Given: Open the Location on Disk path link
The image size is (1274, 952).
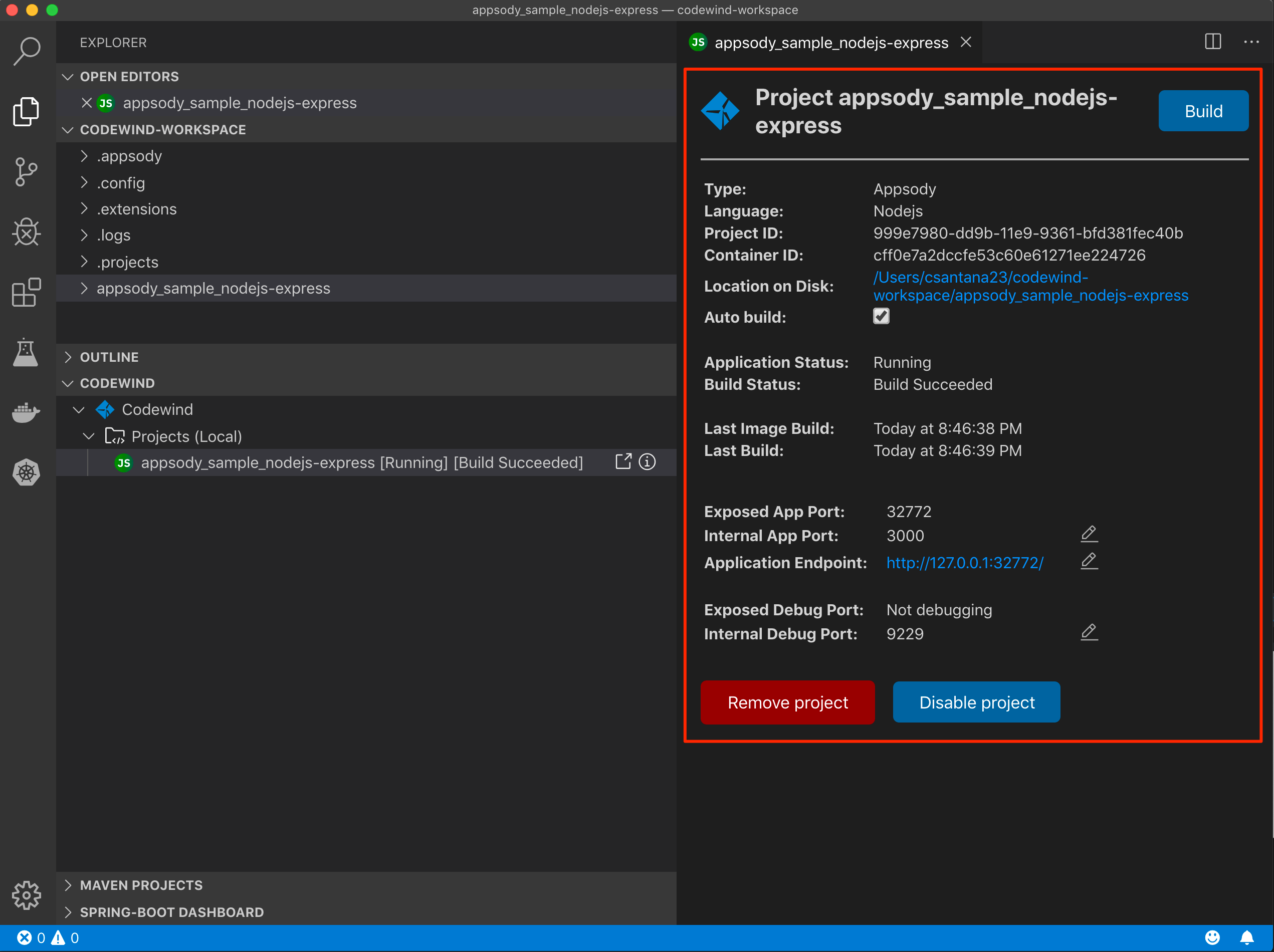Looking at the screenshot, I should pos(1030,286).
